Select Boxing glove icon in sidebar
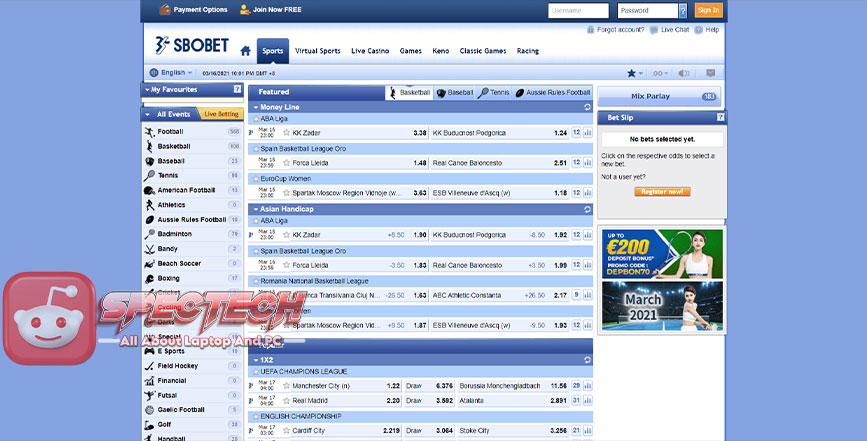The image size is (867, 441). [149, 279]
